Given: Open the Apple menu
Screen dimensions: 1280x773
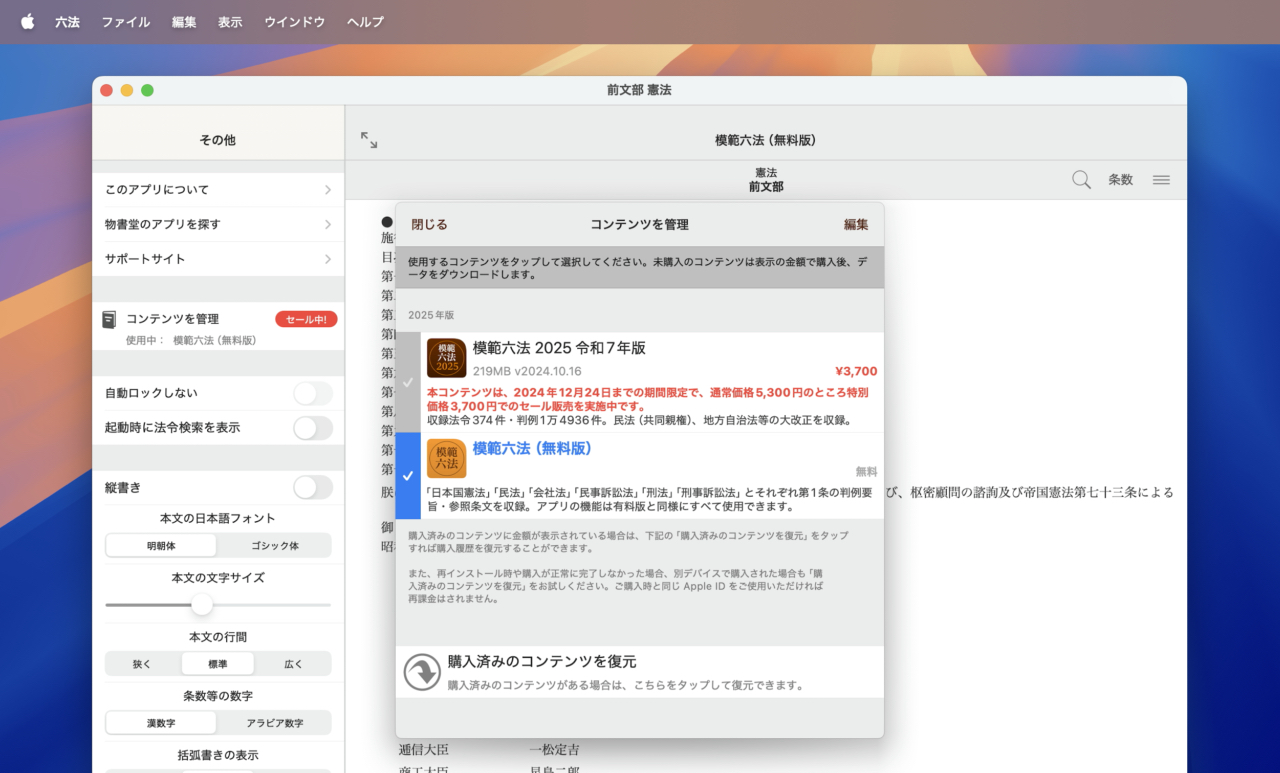Looking at the screenshot, I should point(27,22).
